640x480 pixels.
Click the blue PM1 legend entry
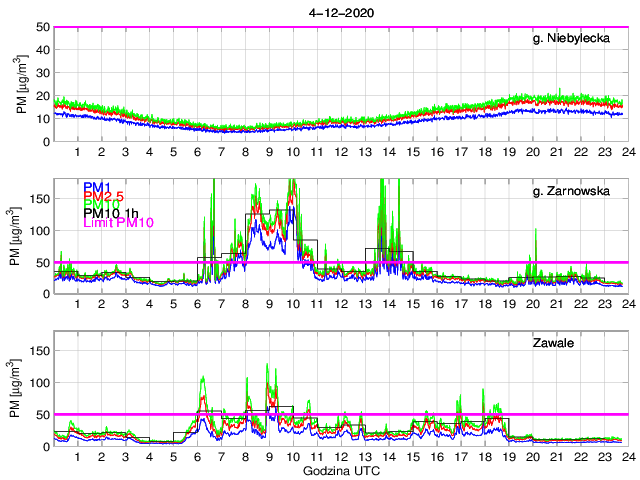tap(97, 187)
